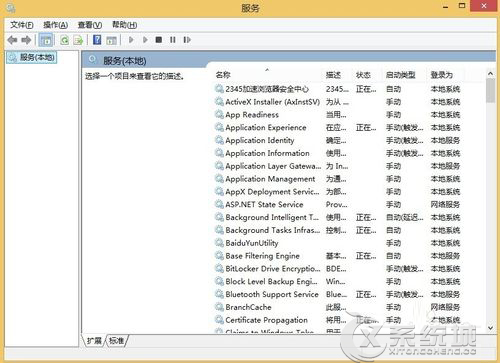The image size is (500, 363).
Task: Click the Pause service icon
Action: click(x=173, y=40)
